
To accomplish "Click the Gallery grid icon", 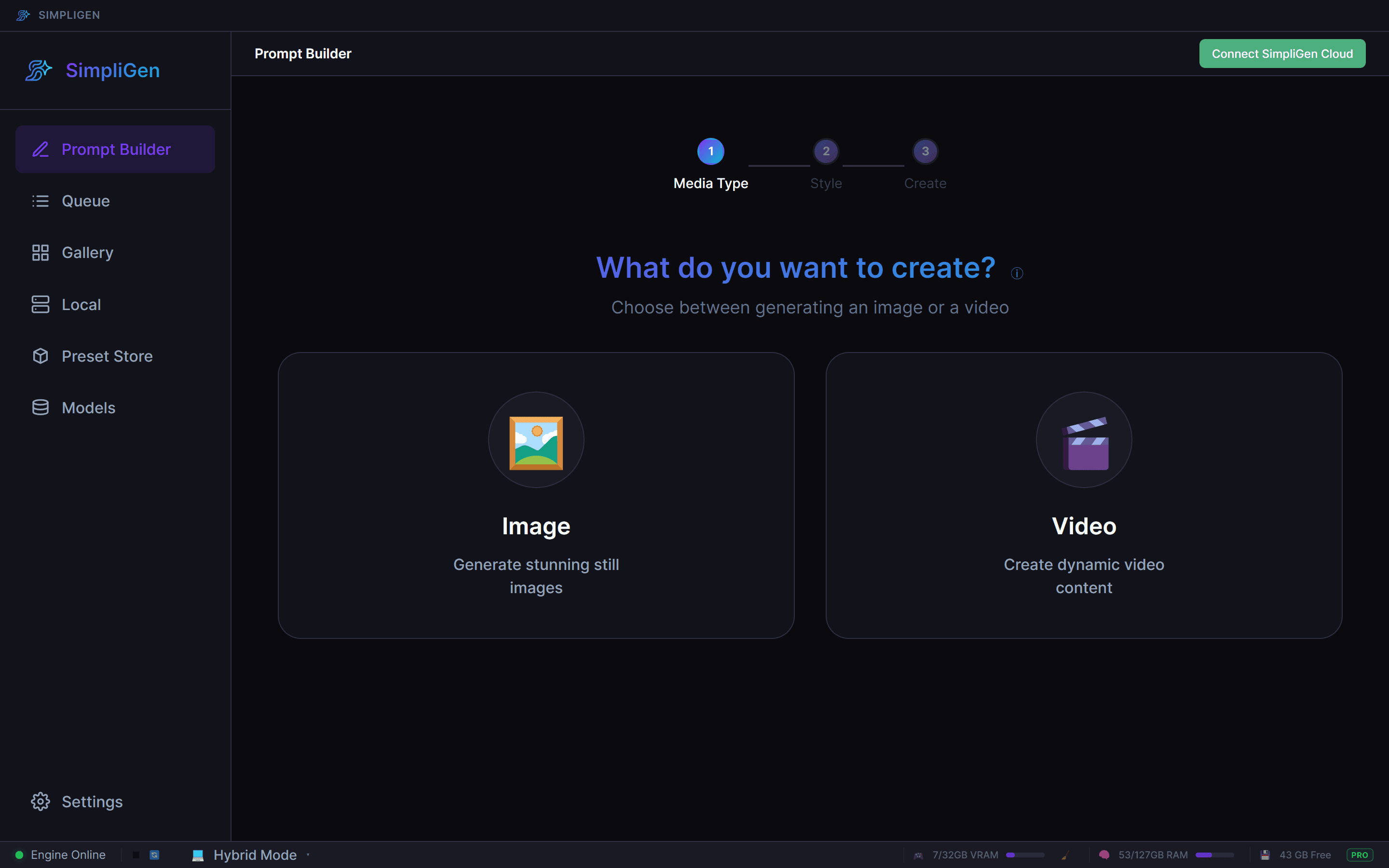I will click(x=40, y=253).
